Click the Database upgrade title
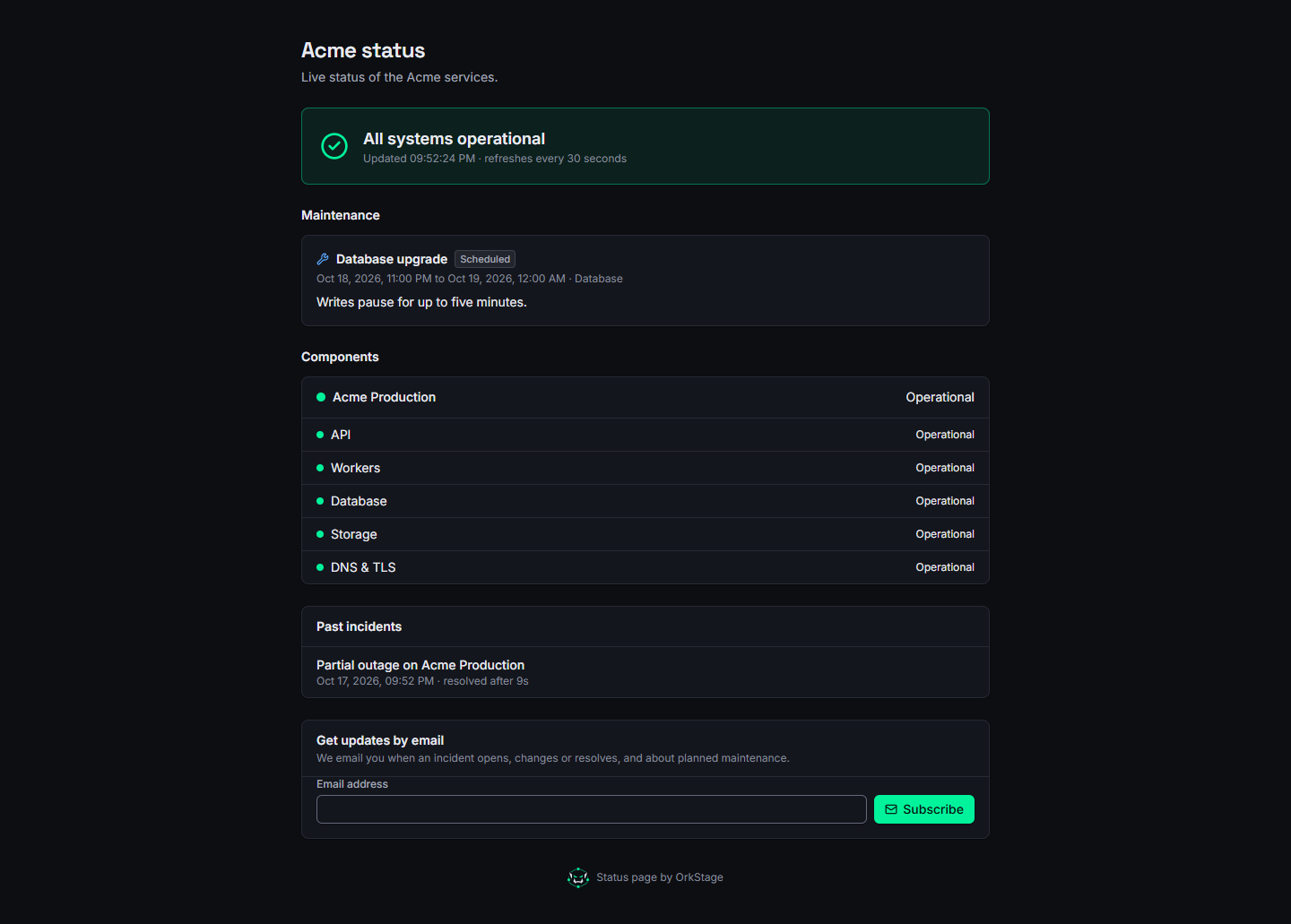Screen dimensions: 1291x924 392,259
